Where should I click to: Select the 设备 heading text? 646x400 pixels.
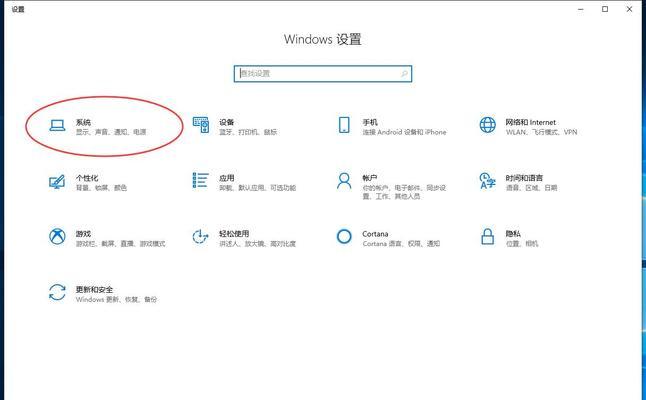click(227, 122)
